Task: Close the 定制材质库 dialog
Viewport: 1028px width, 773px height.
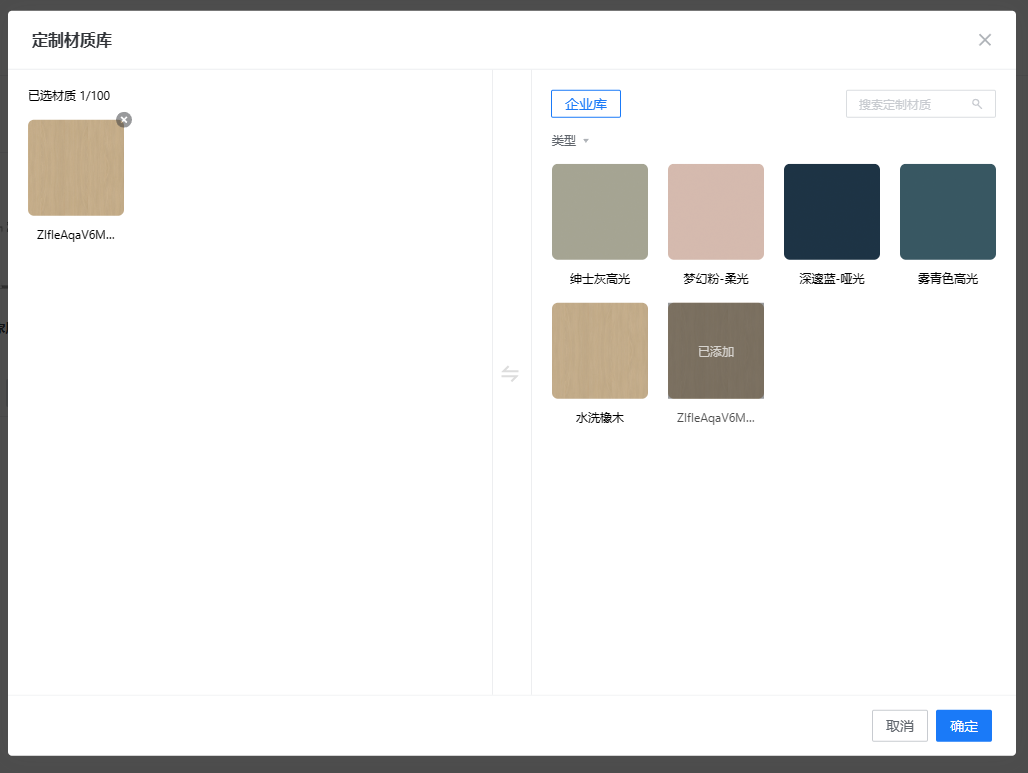Action: [985, 40]
